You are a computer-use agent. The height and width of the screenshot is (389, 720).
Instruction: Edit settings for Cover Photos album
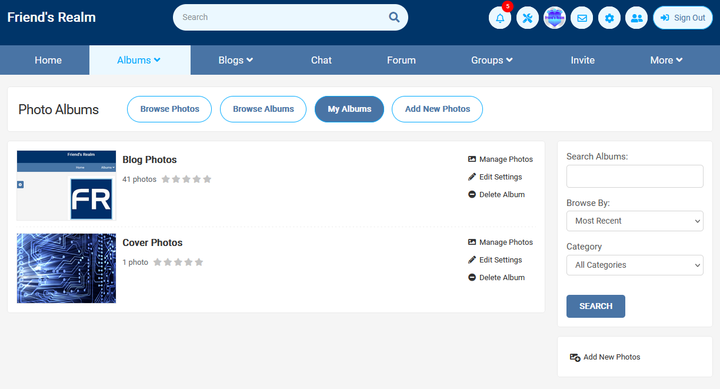pyautogui.click(x=495, y=259)
